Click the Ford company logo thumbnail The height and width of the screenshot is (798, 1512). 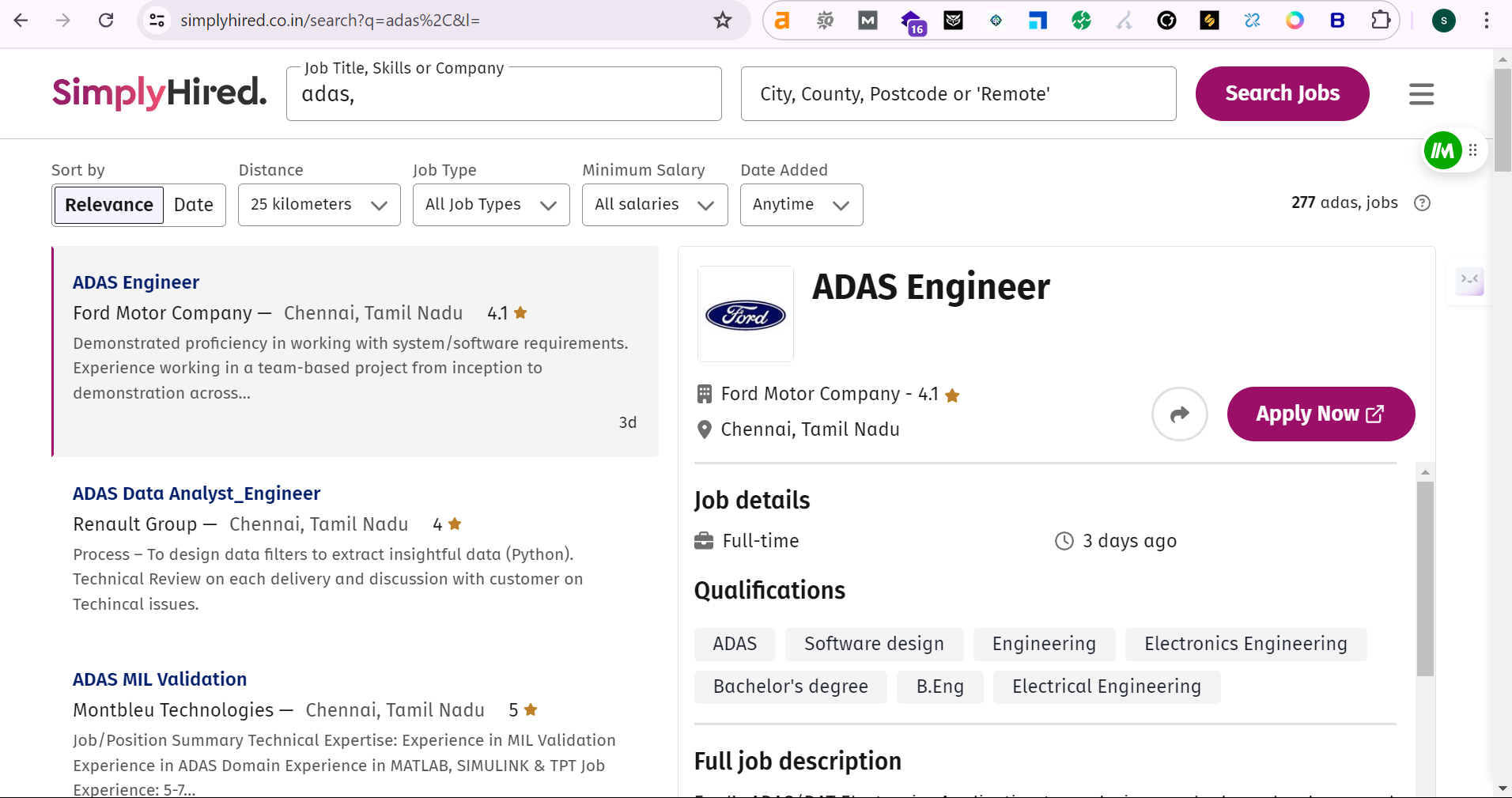[744, 313]
